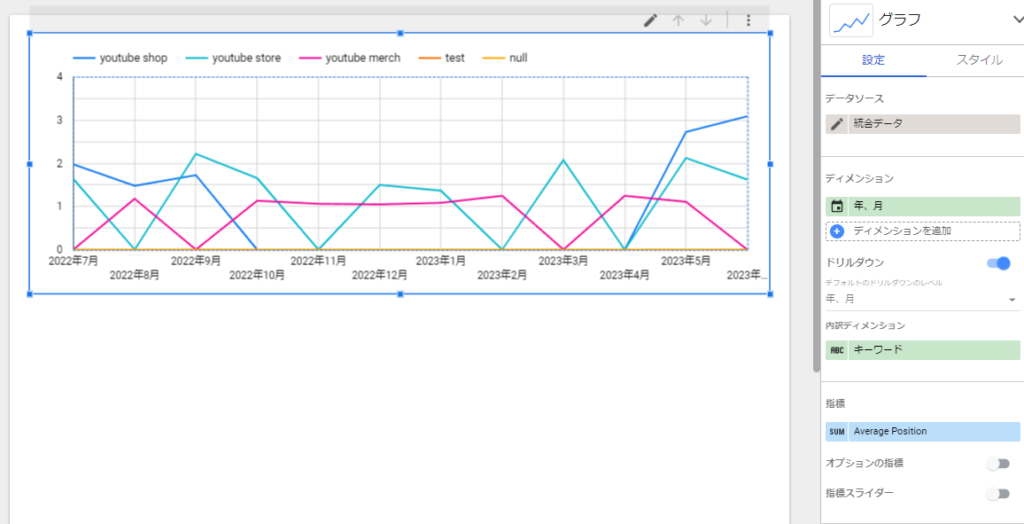The height and width of the screenshot is (524, 1024).
Task: Click the down arrow drill-down icon
Action: [706, 20]
